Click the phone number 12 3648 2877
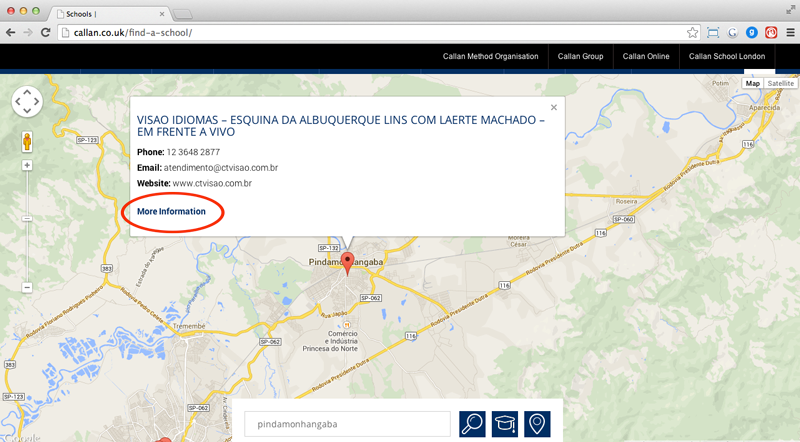The image size is (800, 442). (x=193, y=152)
